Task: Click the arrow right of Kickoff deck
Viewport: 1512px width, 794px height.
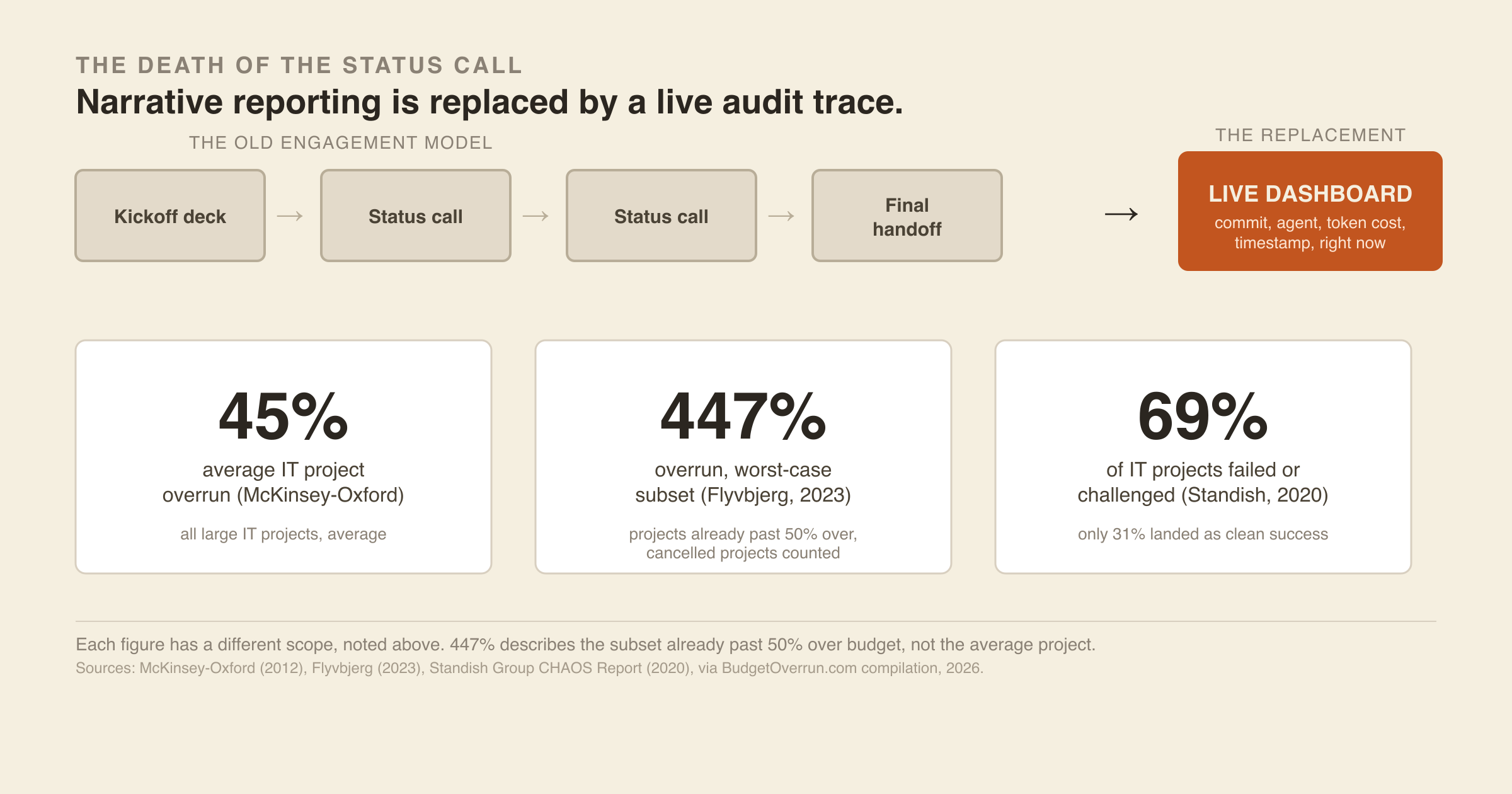Action: tap(290, 216)
